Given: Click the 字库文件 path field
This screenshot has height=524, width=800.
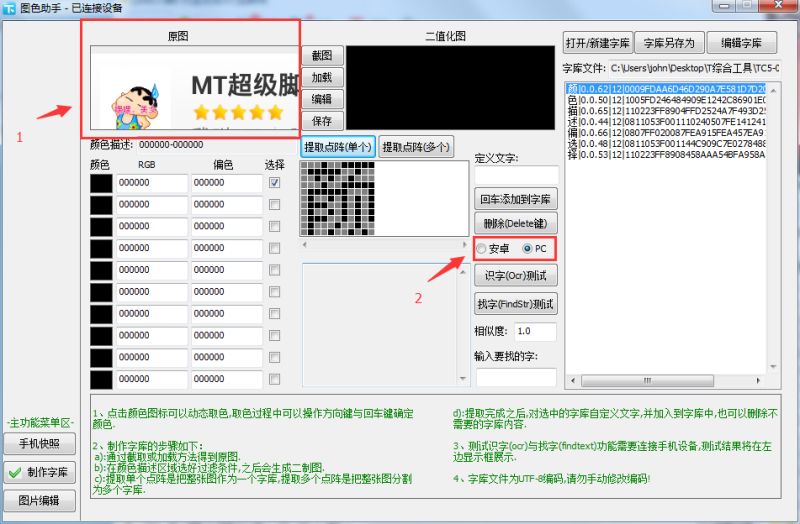Looking at the screenshot, I should pyautogui.click(x=694, y=68).
